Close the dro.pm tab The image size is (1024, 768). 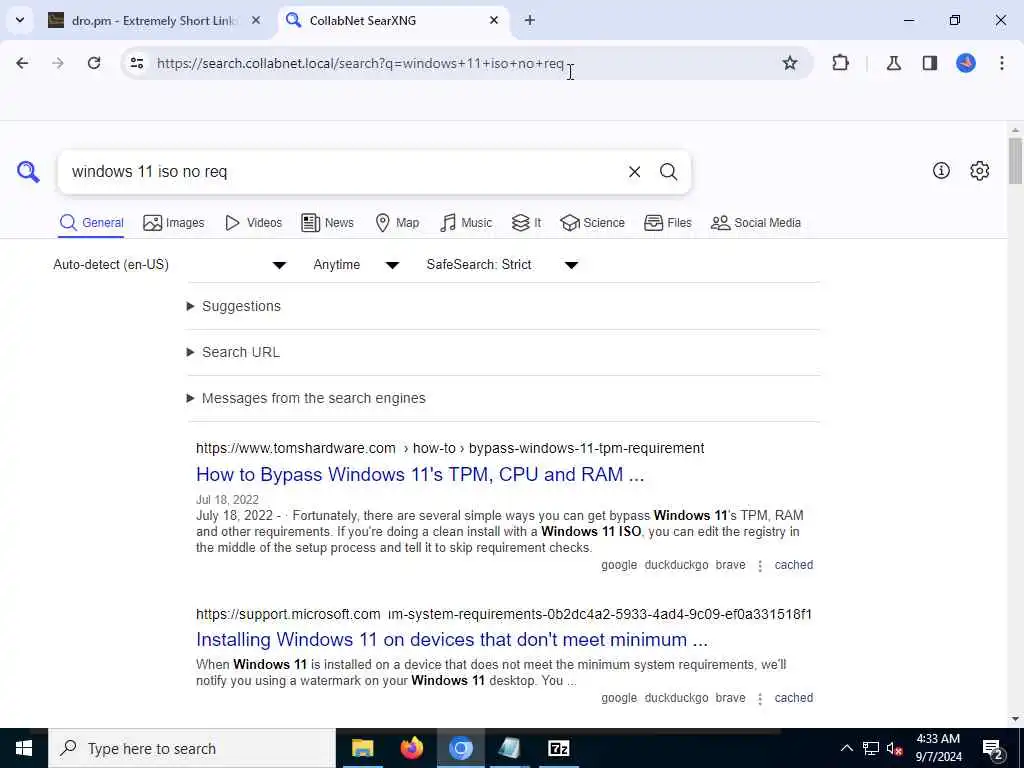[x=256, y=20]
